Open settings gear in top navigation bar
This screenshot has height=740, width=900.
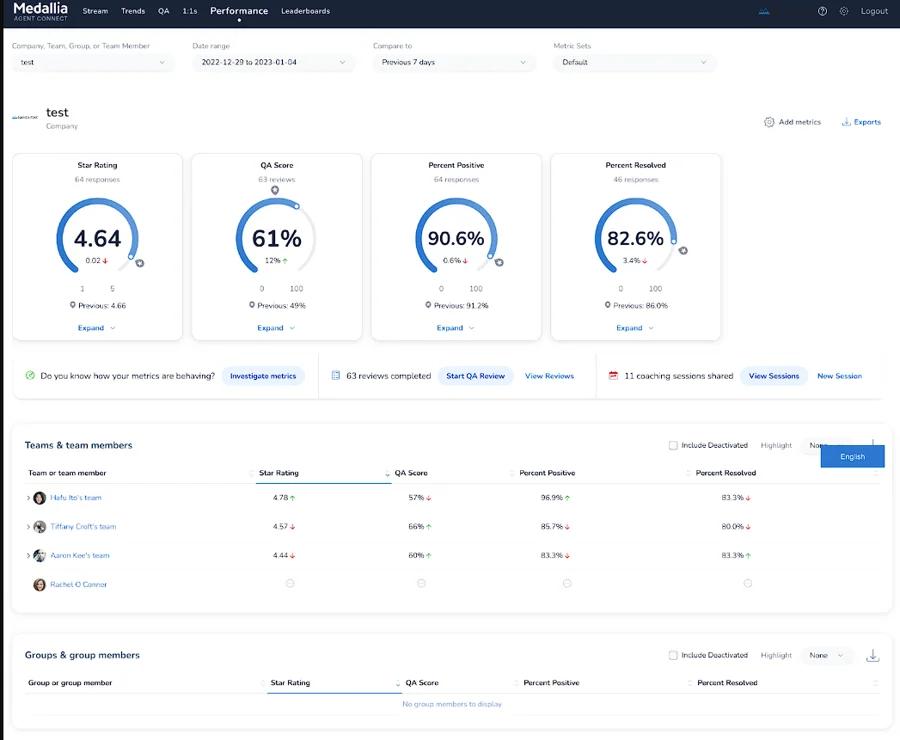pos(844,11)
